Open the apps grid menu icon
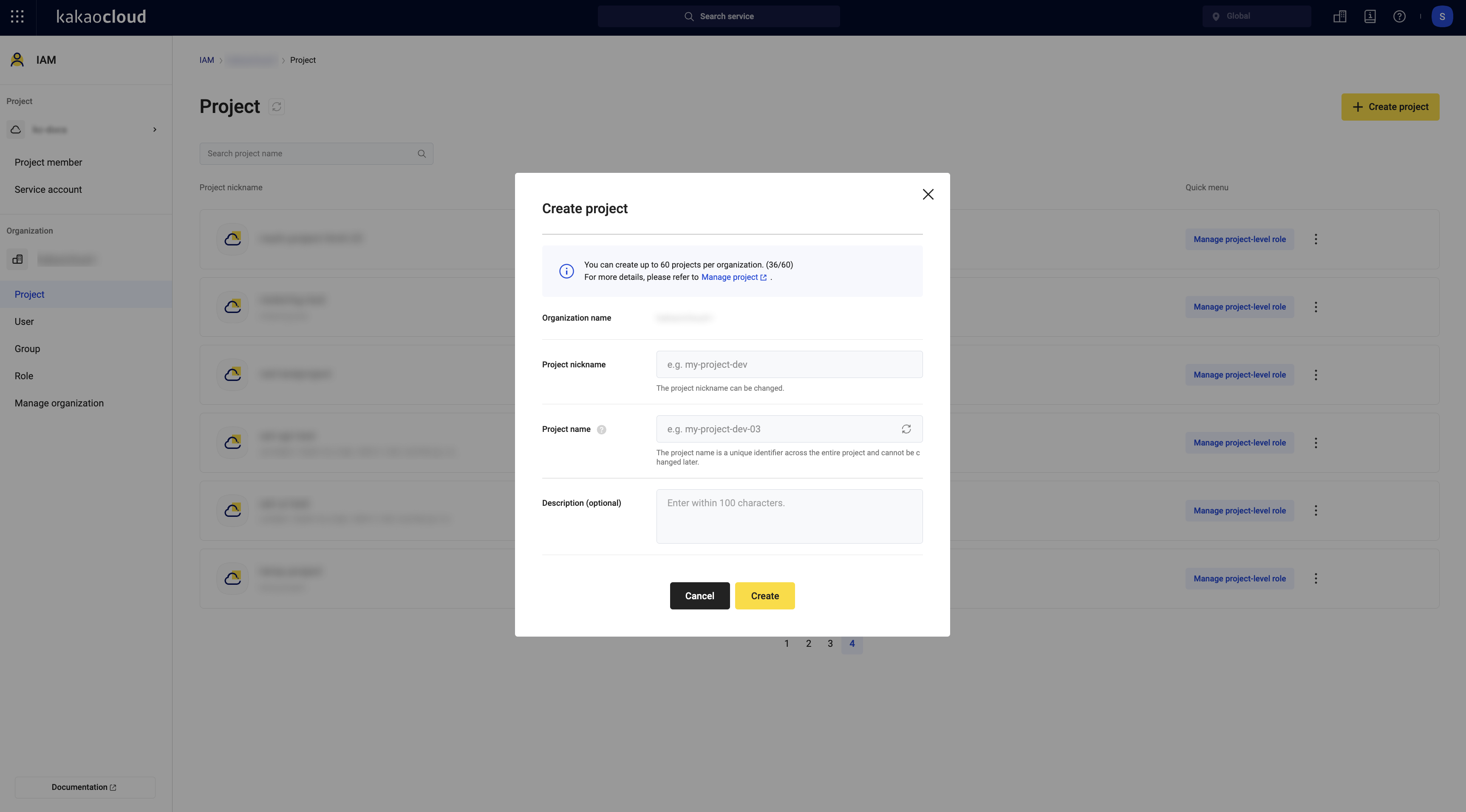The width and height of the screenshot is (1466, 812). pyautogui.click(x=17, y=17)
